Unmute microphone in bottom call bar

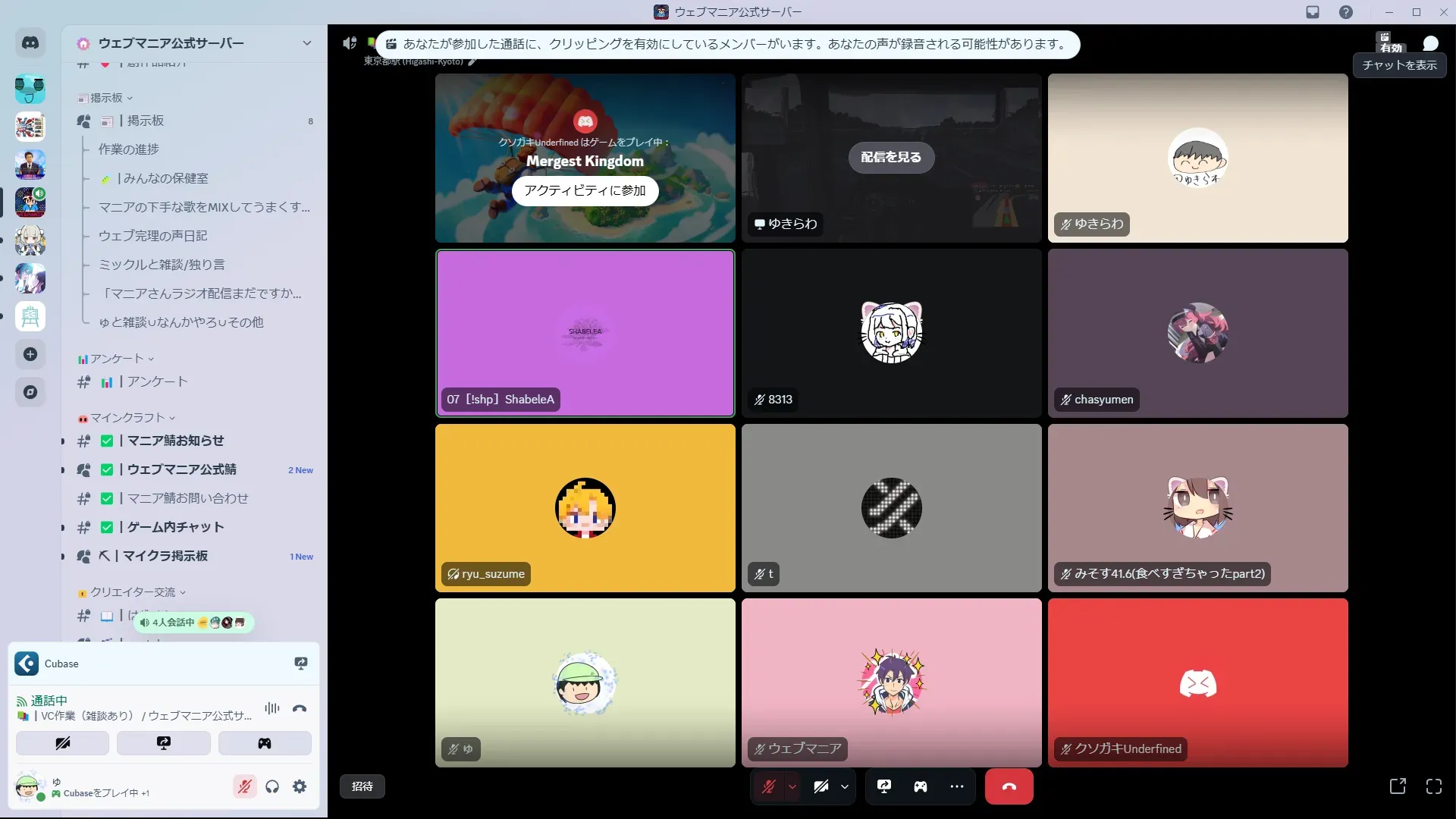[x=768, y=786]
